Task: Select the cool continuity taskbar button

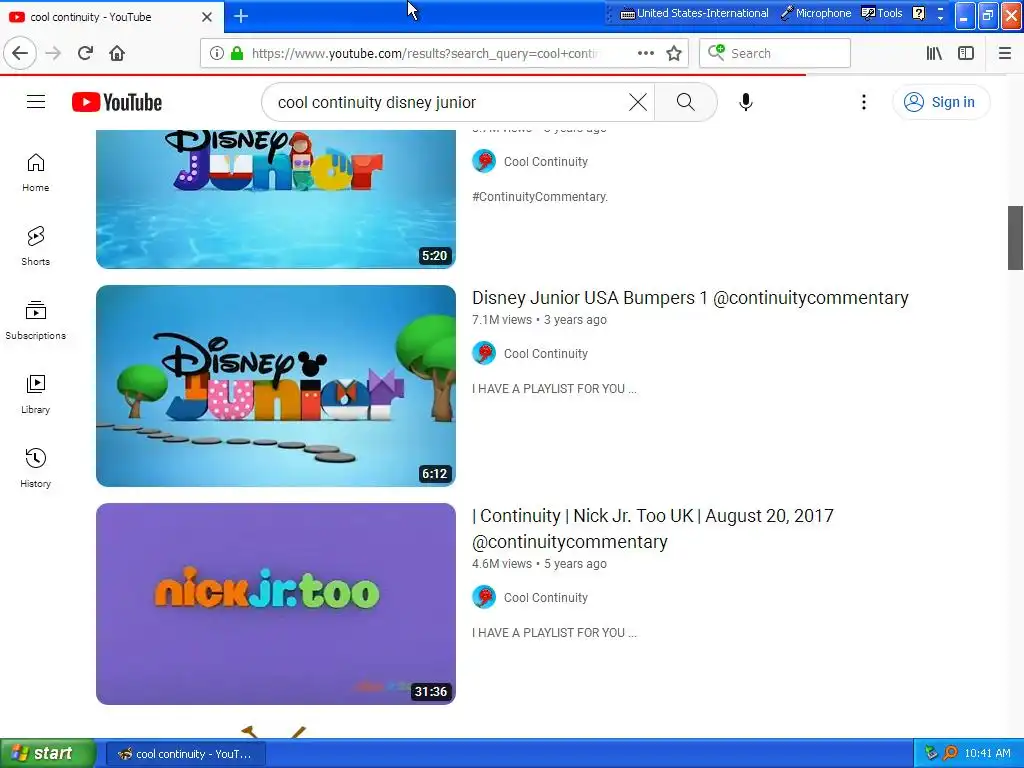Action: [x=185, y=754]
